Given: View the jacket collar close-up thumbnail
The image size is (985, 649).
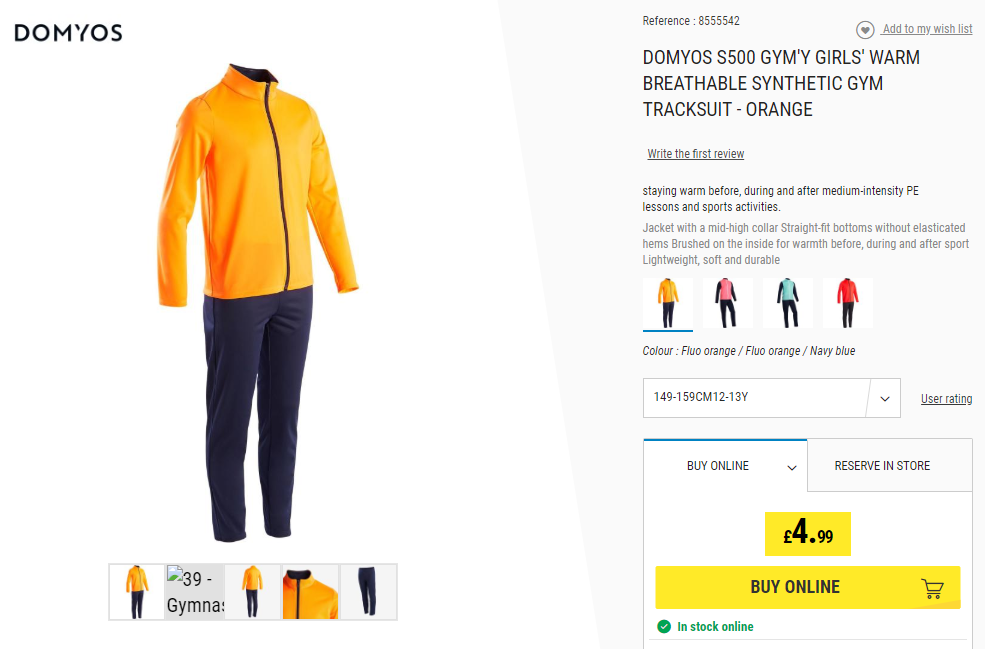Looking at the screenshot, I should pos(310,592).
